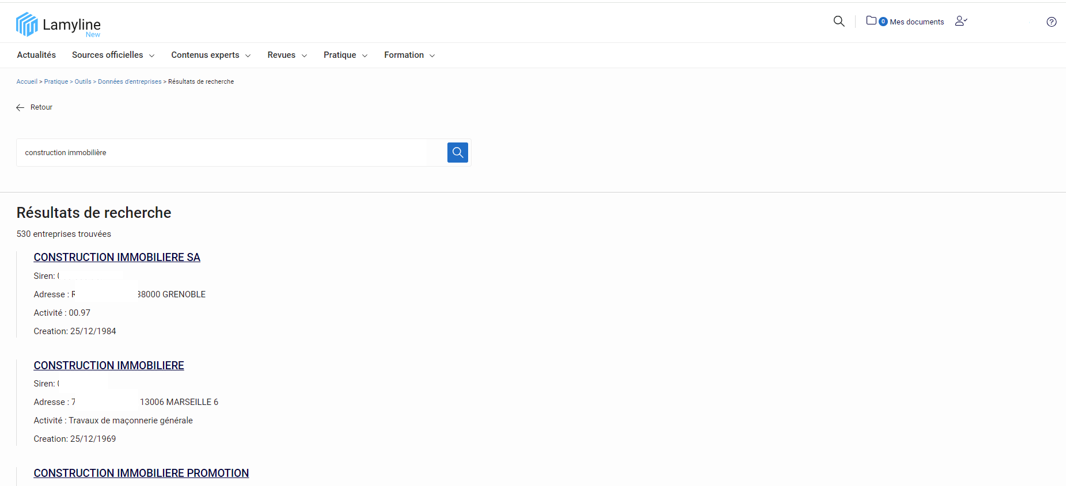The width and height of the screenshot is (1066, 486).
Task: Open the Formation dropdown menu
Action: click(409, 55)
